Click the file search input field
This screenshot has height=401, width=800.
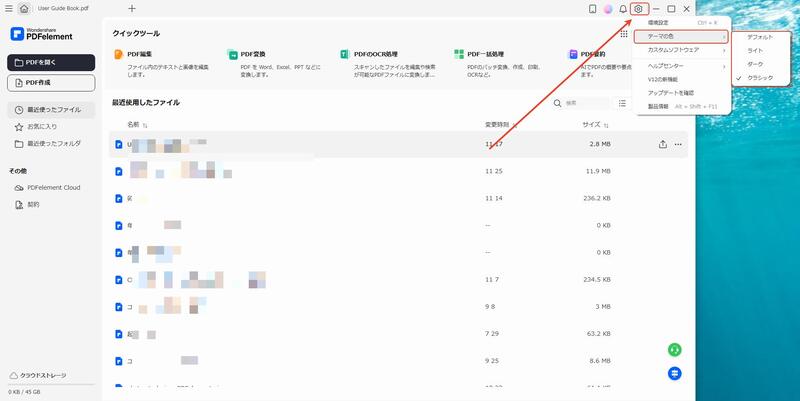point(584,103)
